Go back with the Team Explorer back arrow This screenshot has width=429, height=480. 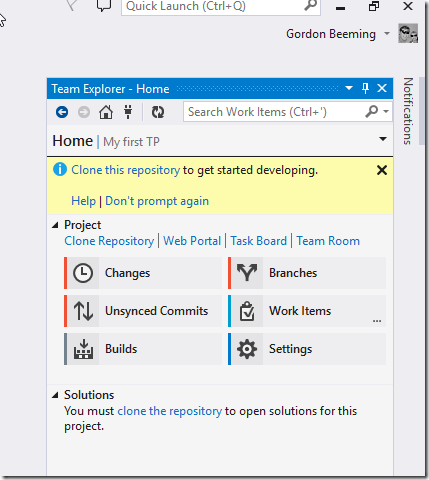pos(62,112)
